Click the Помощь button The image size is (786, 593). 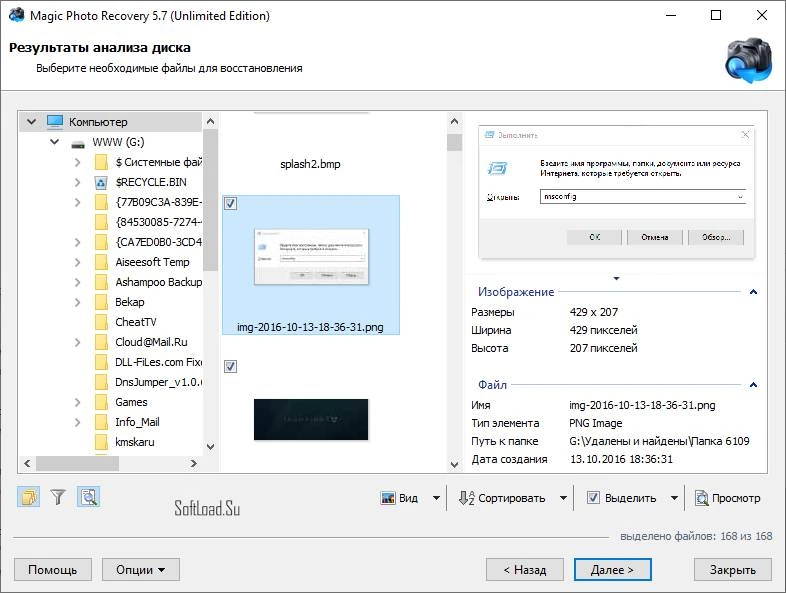coord(53,570)
